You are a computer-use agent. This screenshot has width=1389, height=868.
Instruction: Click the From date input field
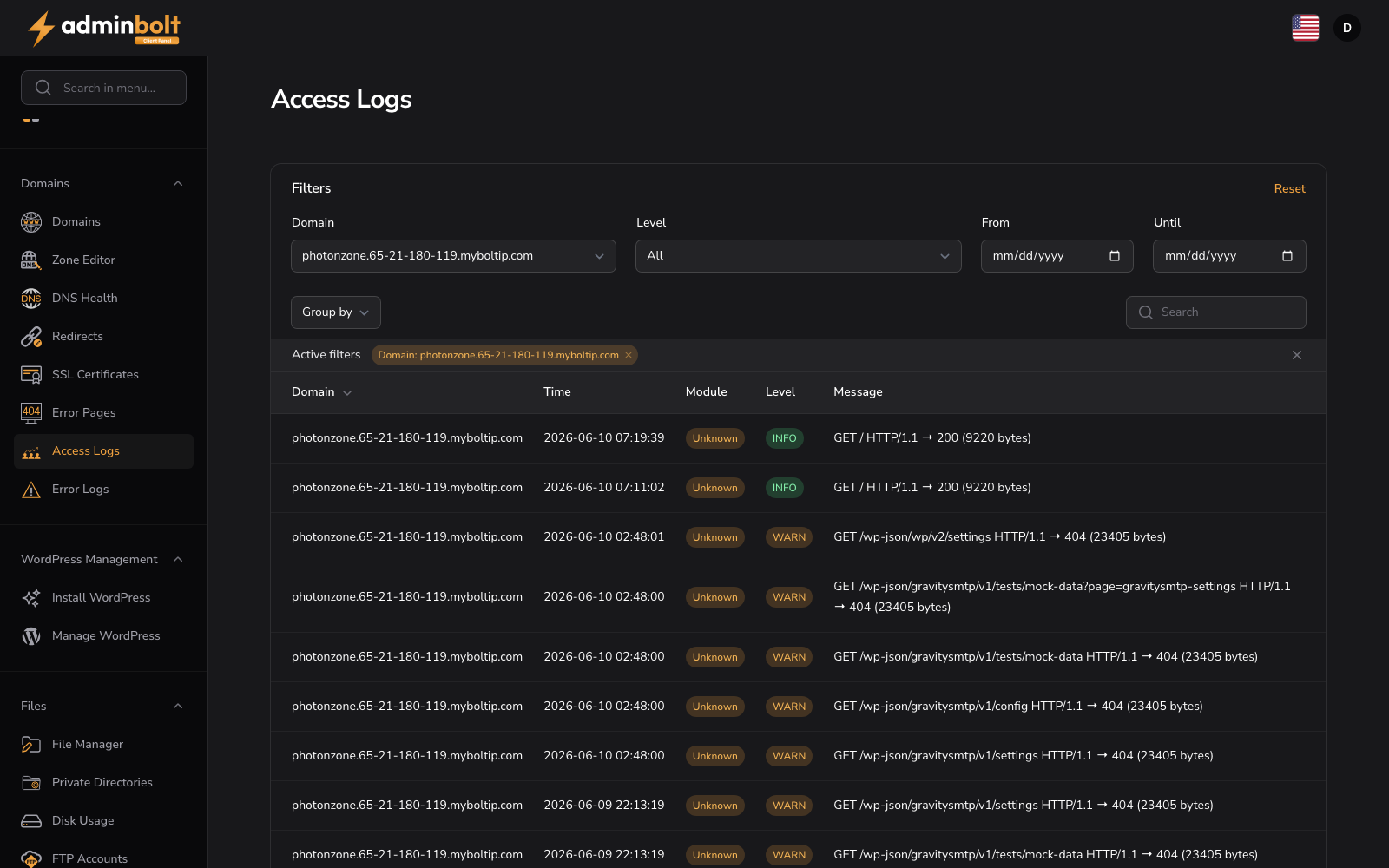point(1057,256)
